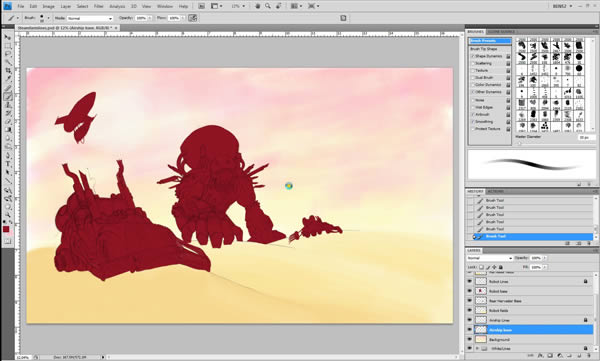Open the Filter menu
The image size is (600, 361).
[x=99, y=6]
